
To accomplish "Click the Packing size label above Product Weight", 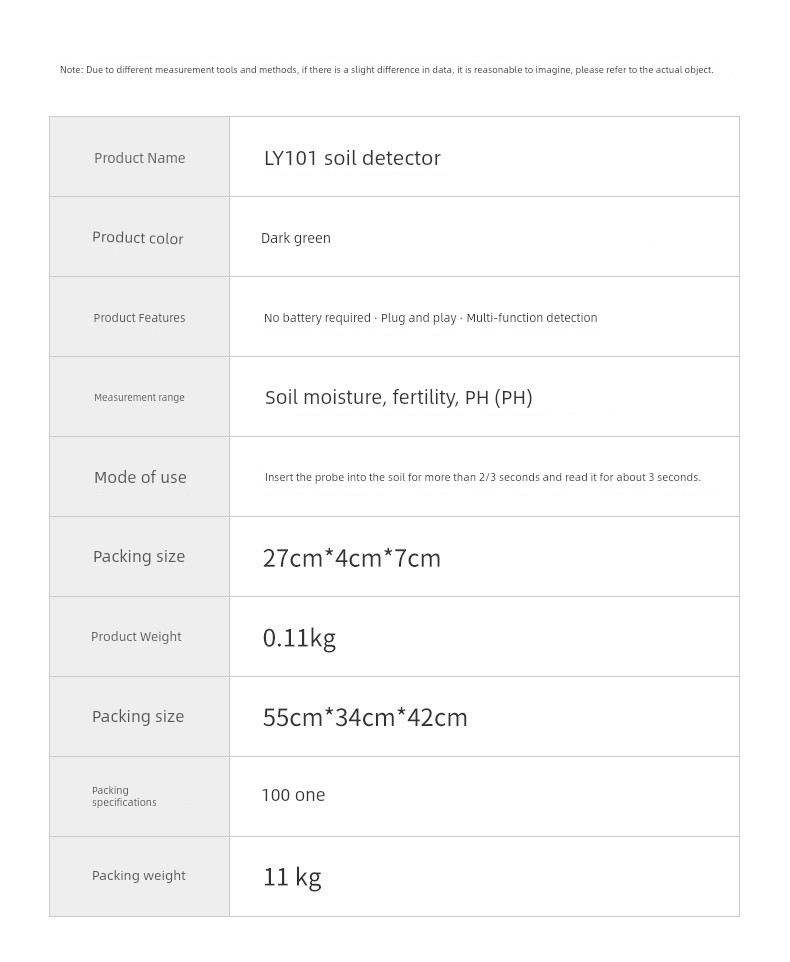I will (x=139, y=557).
